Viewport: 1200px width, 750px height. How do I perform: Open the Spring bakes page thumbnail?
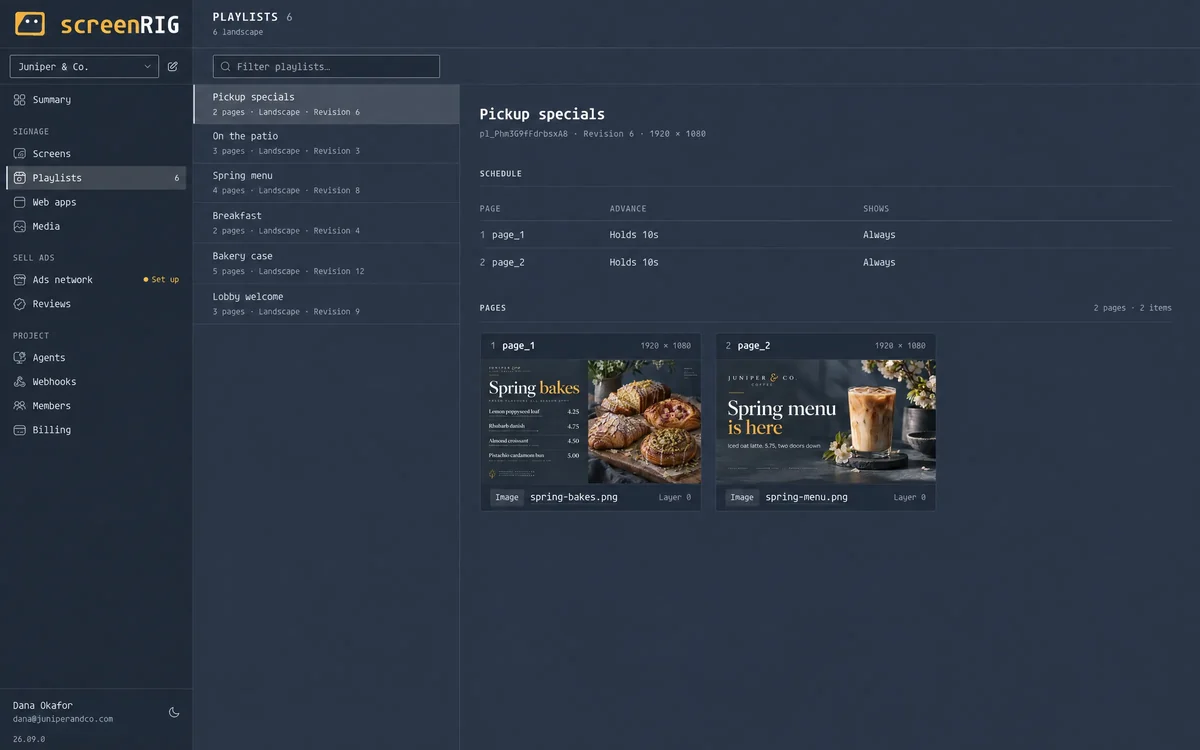pyautogui.click(x=591, y=421)
